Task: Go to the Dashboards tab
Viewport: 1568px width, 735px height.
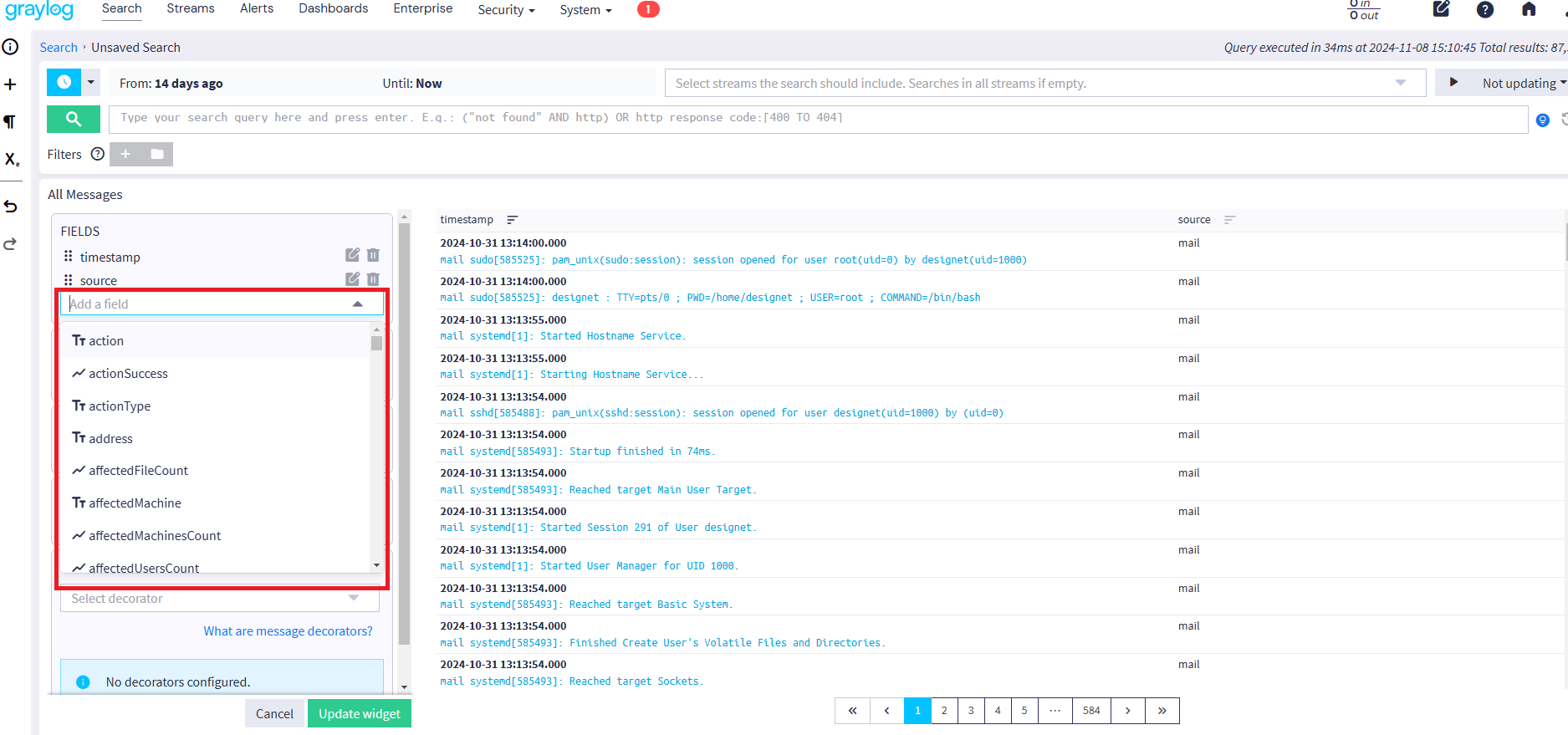Action: pyautogui.click(x=333, y=8)
